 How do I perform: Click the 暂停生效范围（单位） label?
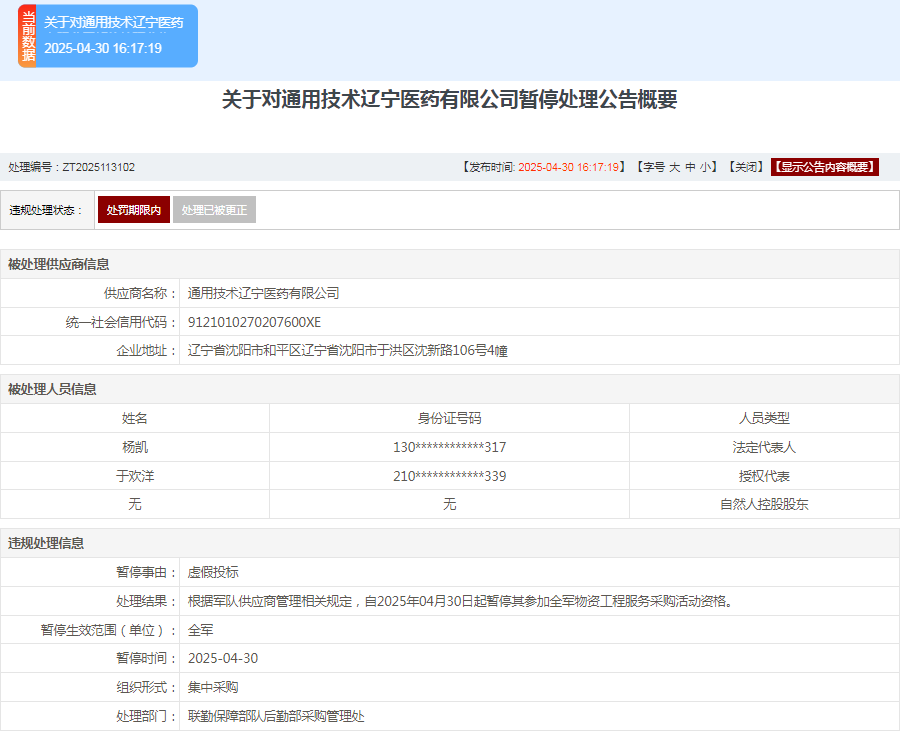coord(109,630)
